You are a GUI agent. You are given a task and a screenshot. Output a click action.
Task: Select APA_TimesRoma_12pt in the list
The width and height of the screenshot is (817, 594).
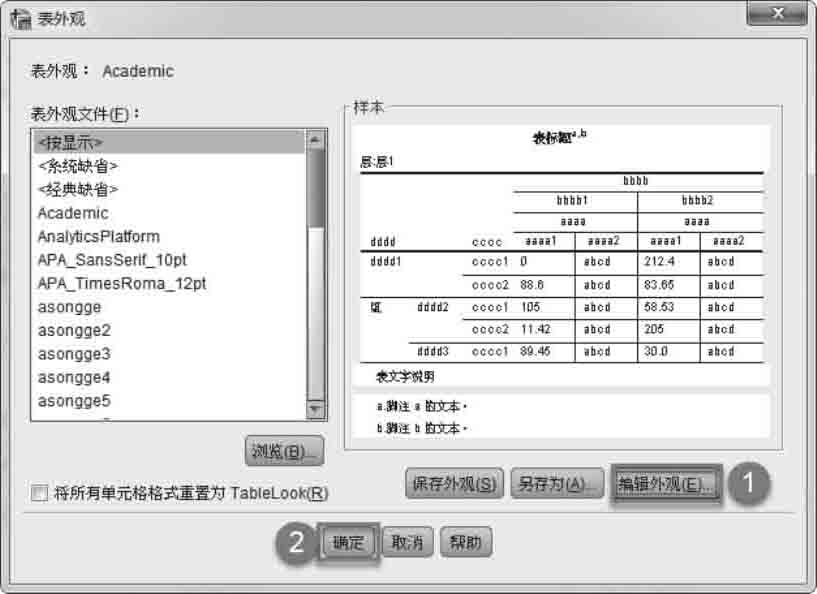[x=169, y=283]
